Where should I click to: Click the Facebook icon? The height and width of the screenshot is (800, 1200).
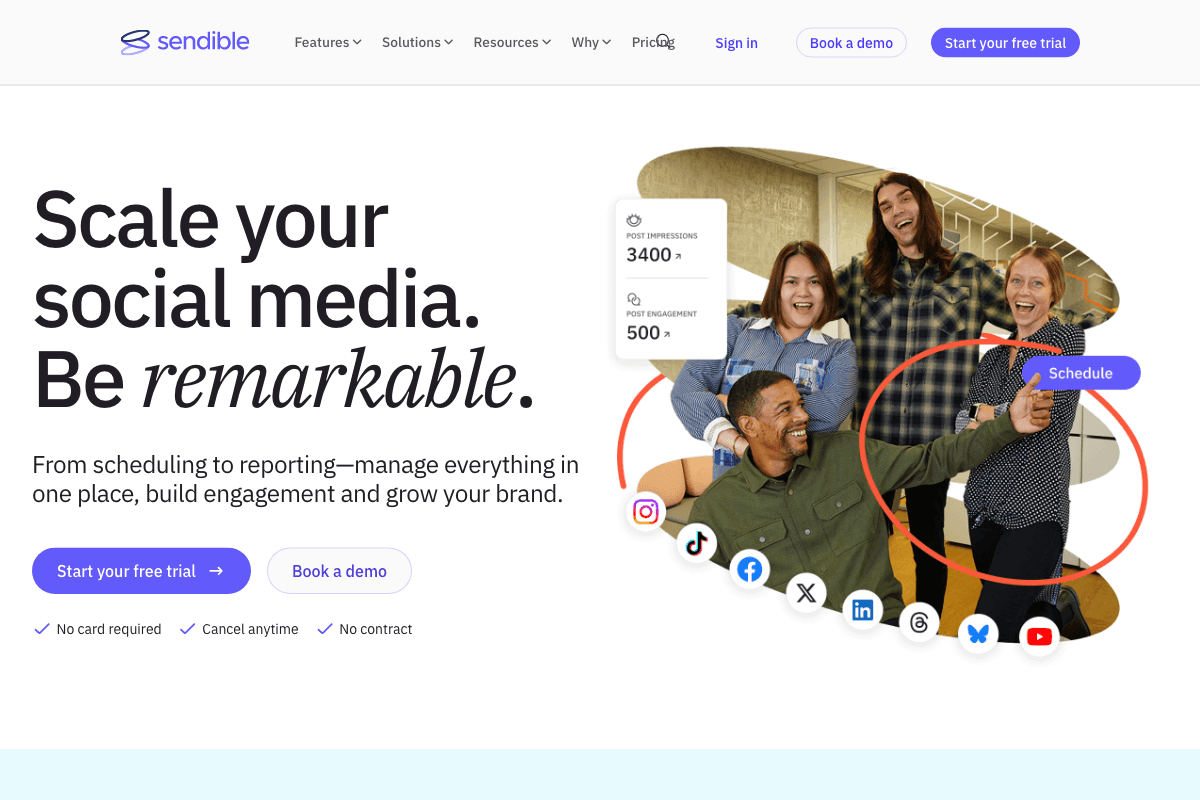[749, 569]
